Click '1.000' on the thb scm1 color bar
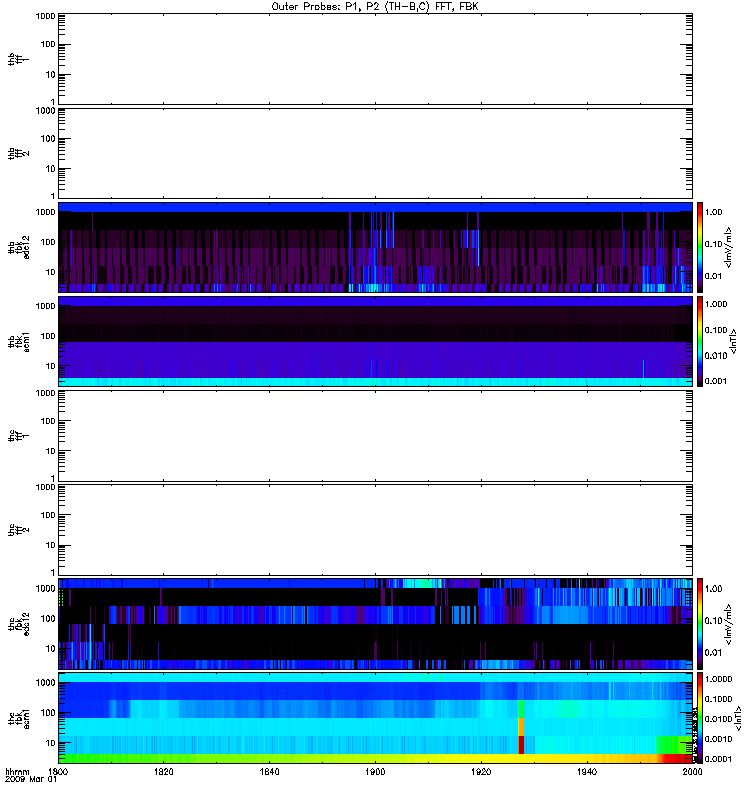750x800 pixels. pyautogui.click(x=715, y=304)
